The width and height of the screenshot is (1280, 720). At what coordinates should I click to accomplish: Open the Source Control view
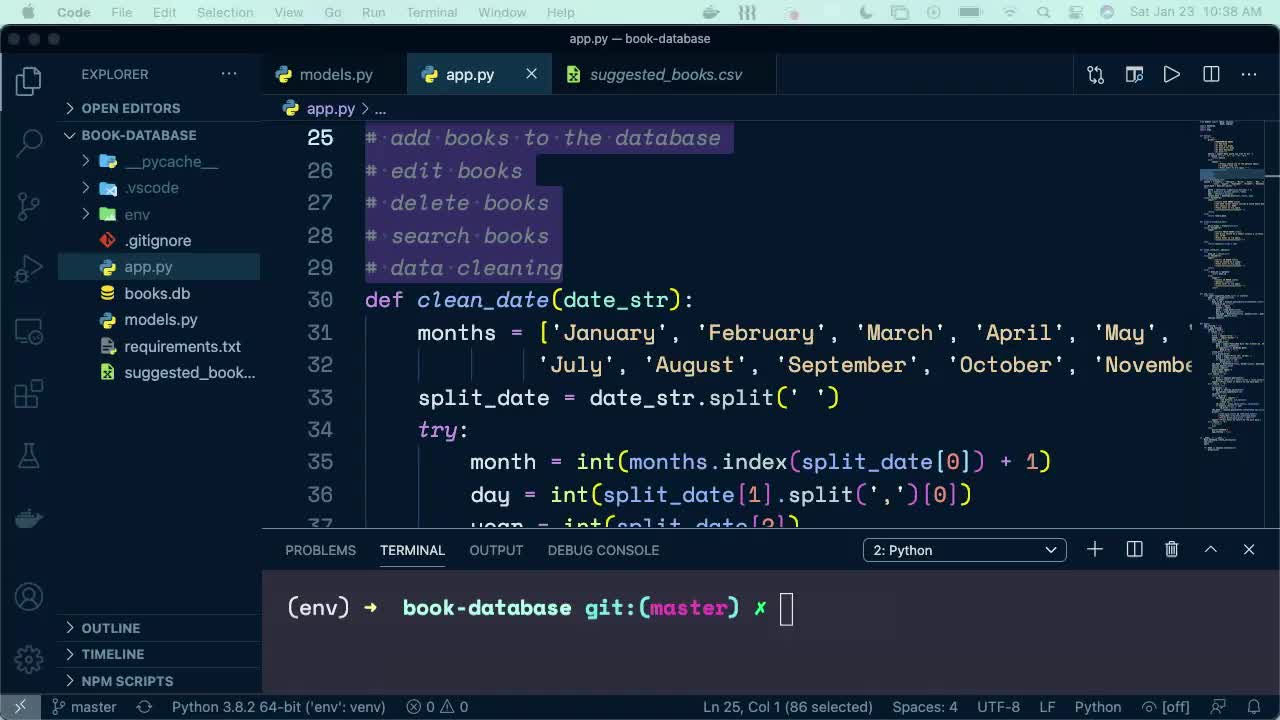tap(27, 205)
